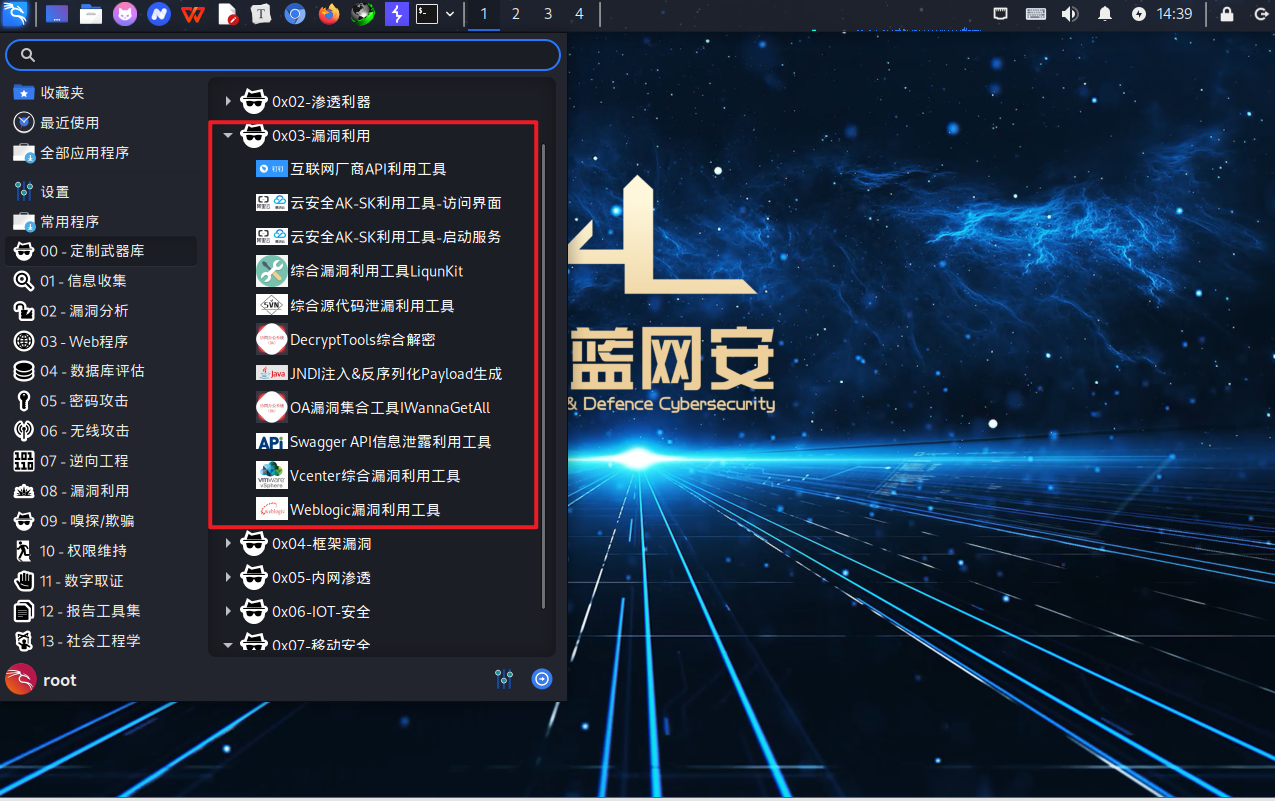Launch the file manager from panel
1275x801 pixels.
coord(91,14)
